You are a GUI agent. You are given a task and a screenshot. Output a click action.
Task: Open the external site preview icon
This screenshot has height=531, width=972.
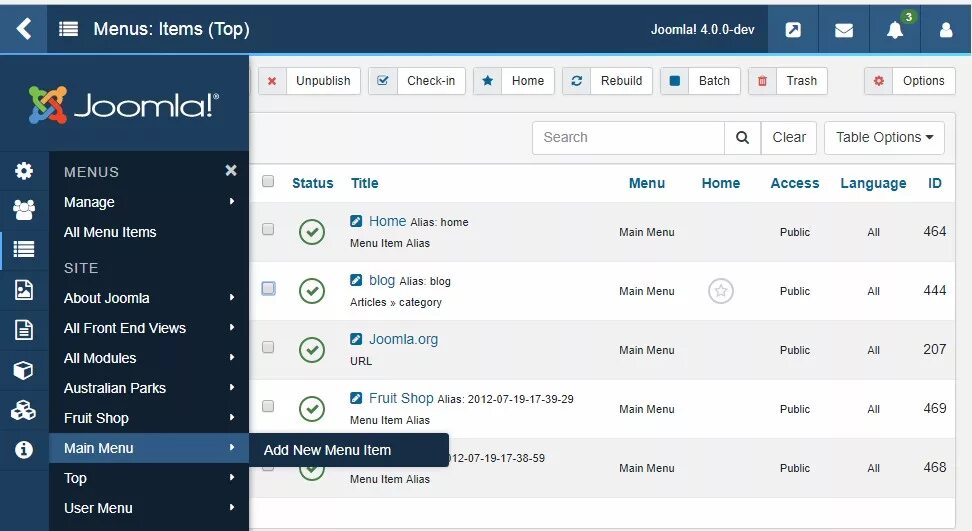pyautogui.click(x=793, y=30)
